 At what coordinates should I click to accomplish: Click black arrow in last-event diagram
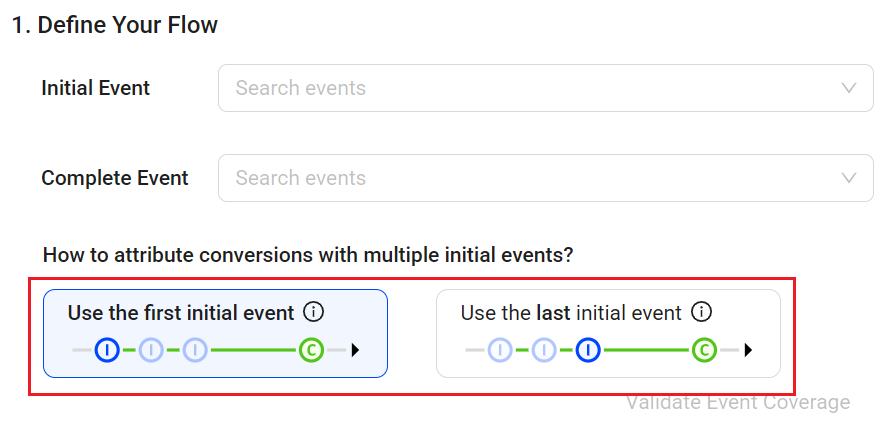(748, 350)
